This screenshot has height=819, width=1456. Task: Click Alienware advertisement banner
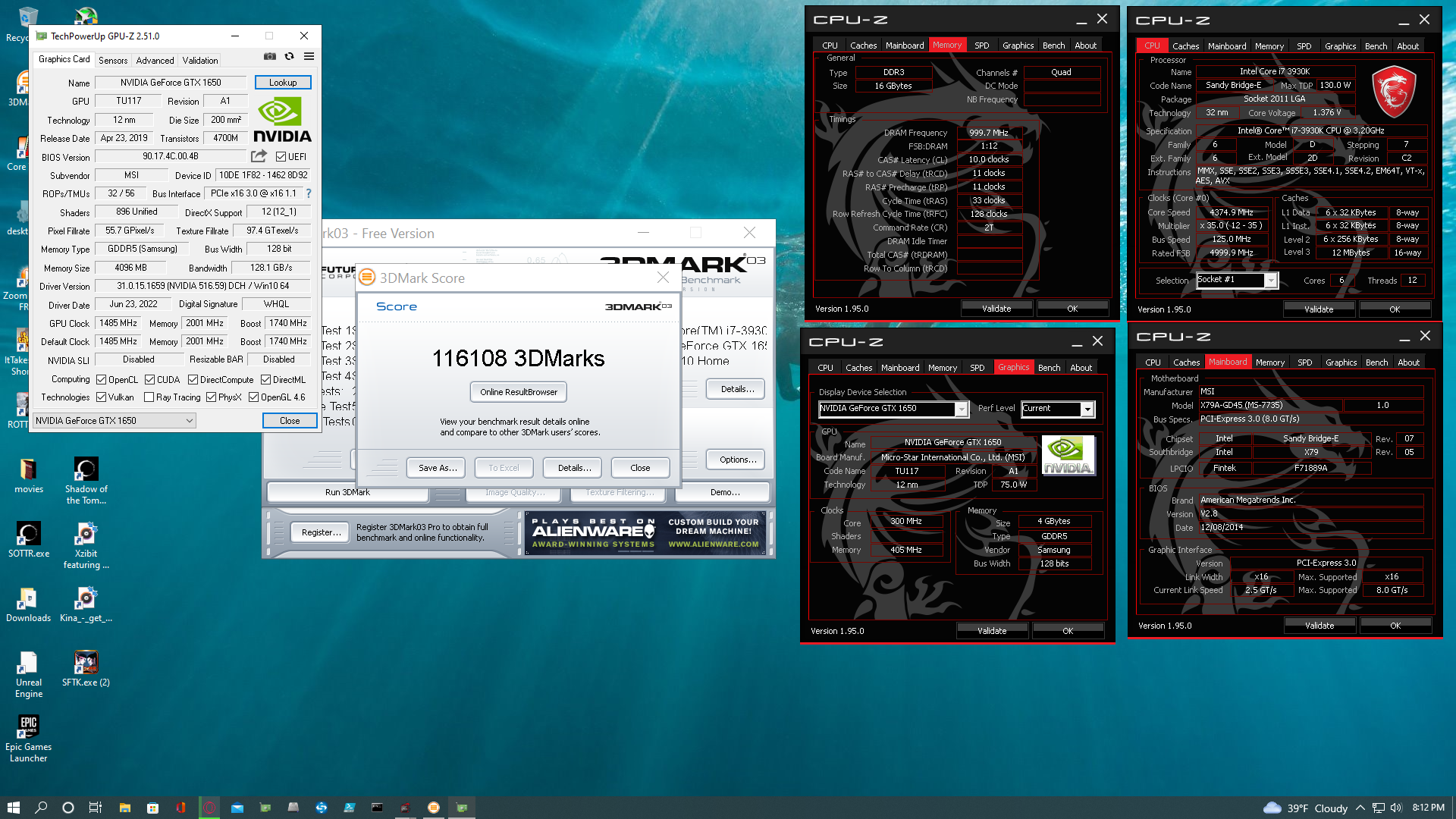click(645, 533)
